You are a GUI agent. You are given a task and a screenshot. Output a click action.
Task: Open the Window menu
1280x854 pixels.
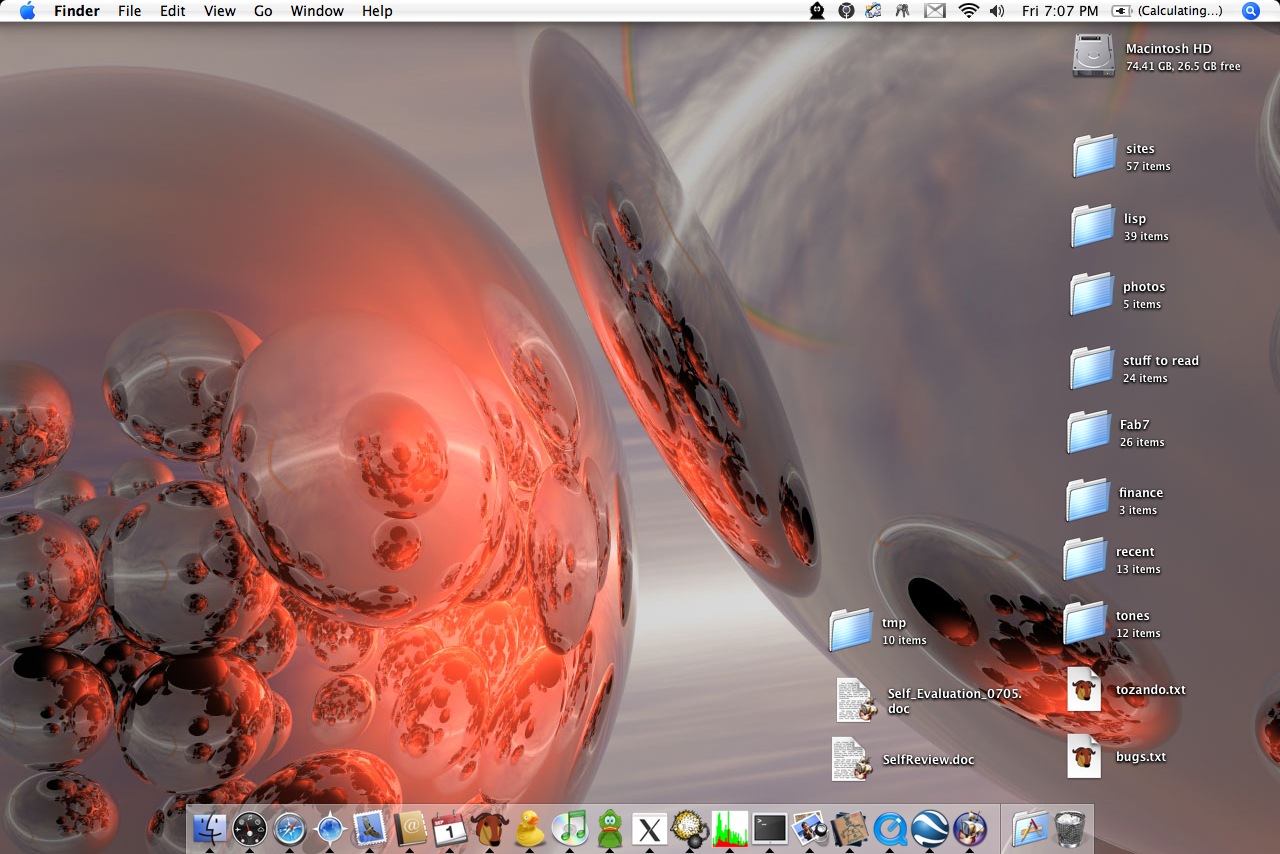pos(317,11)
